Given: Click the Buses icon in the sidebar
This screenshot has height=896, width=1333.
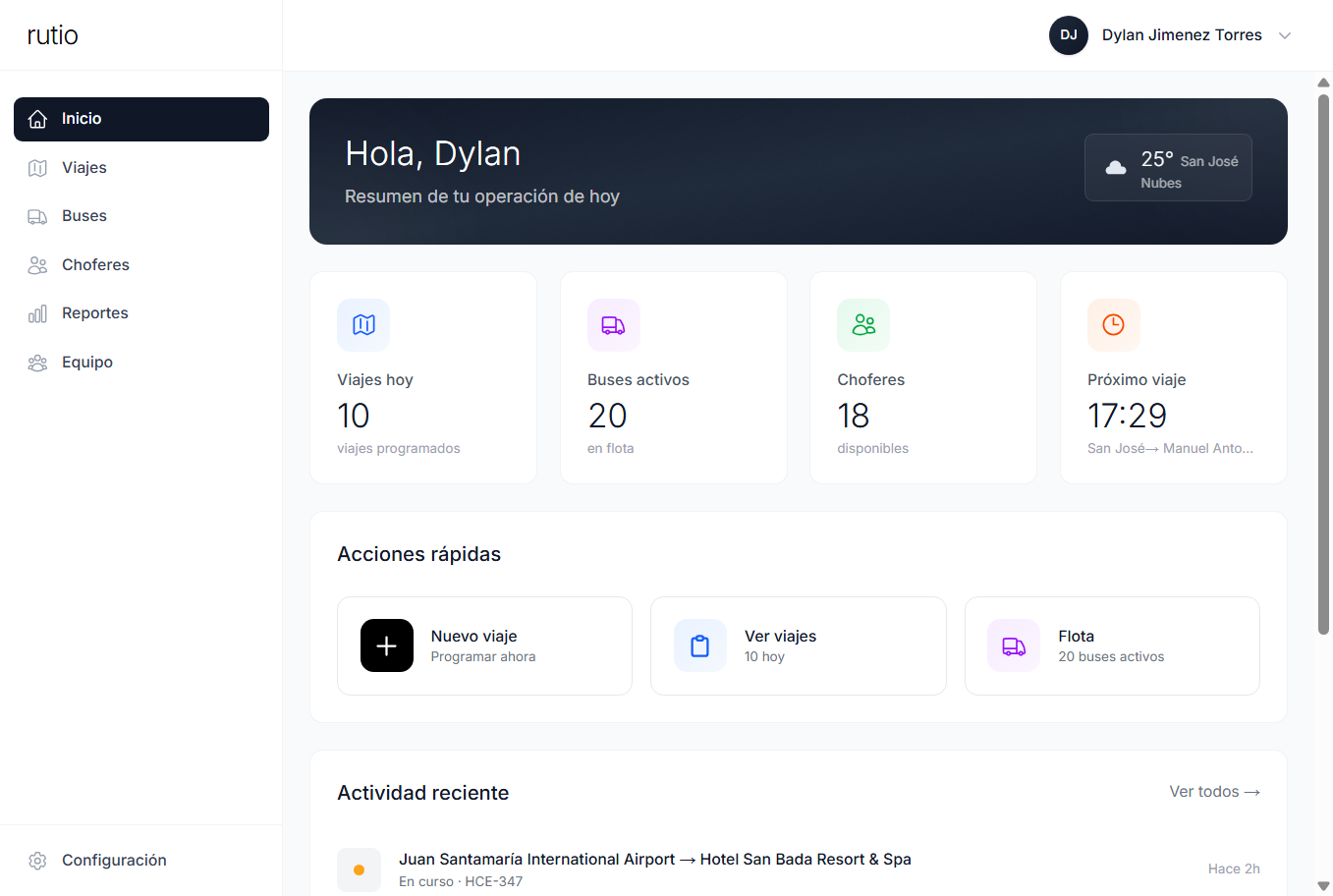Looking at the screenshot, I should click(x=37, y=215).
